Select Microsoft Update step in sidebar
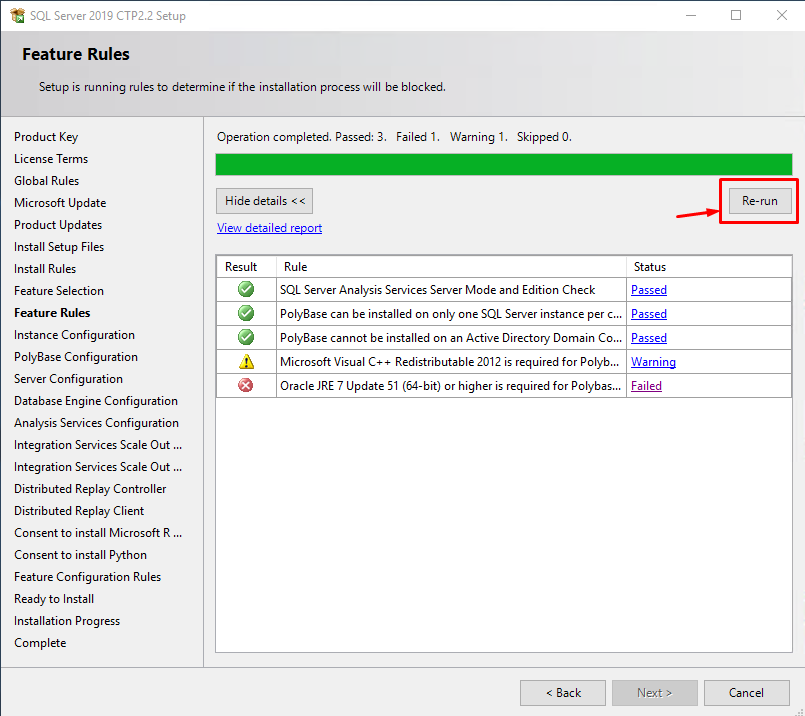 (x=60, y=203)
